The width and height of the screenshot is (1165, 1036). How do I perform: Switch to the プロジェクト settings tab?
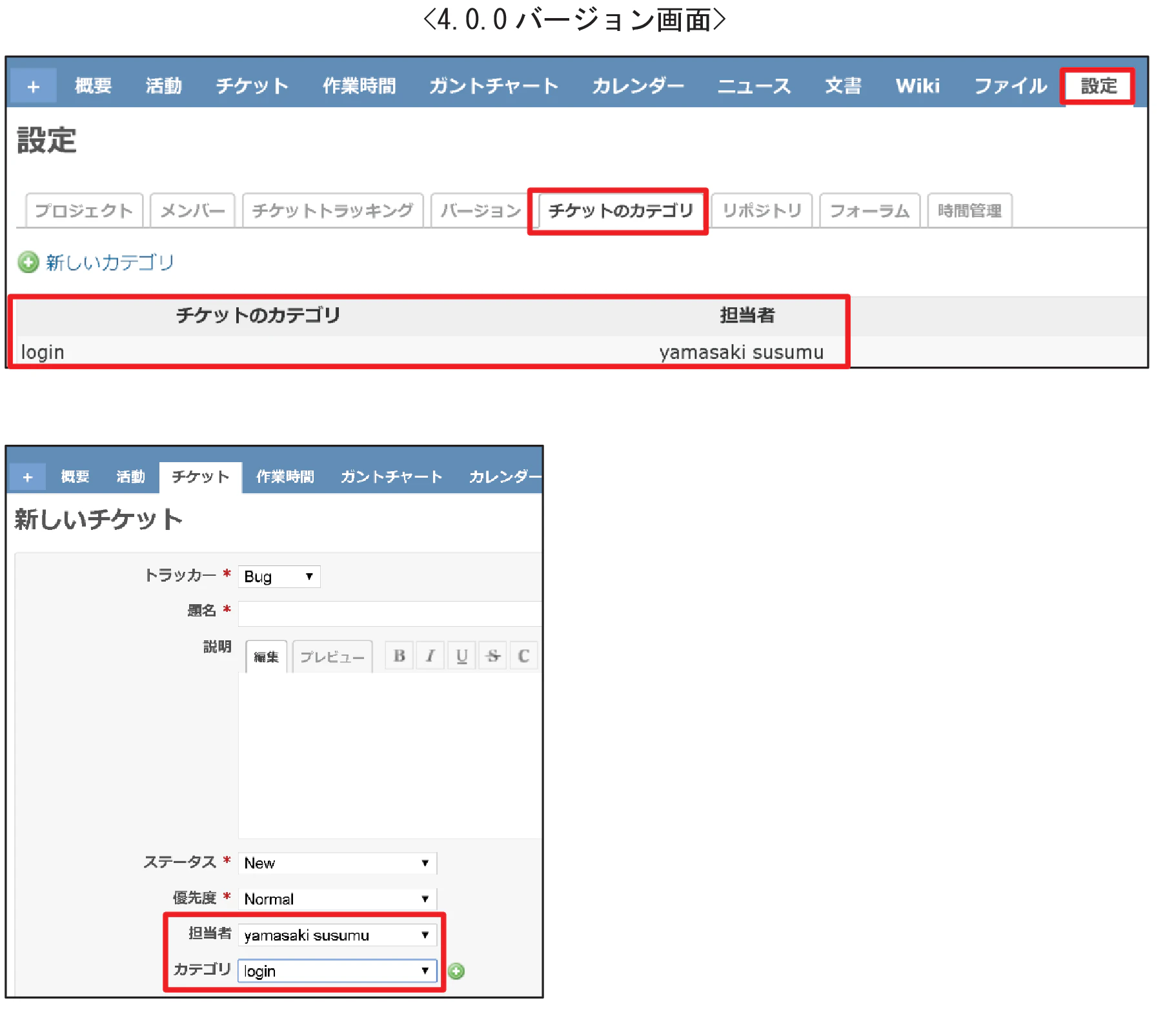coord(84,210)
